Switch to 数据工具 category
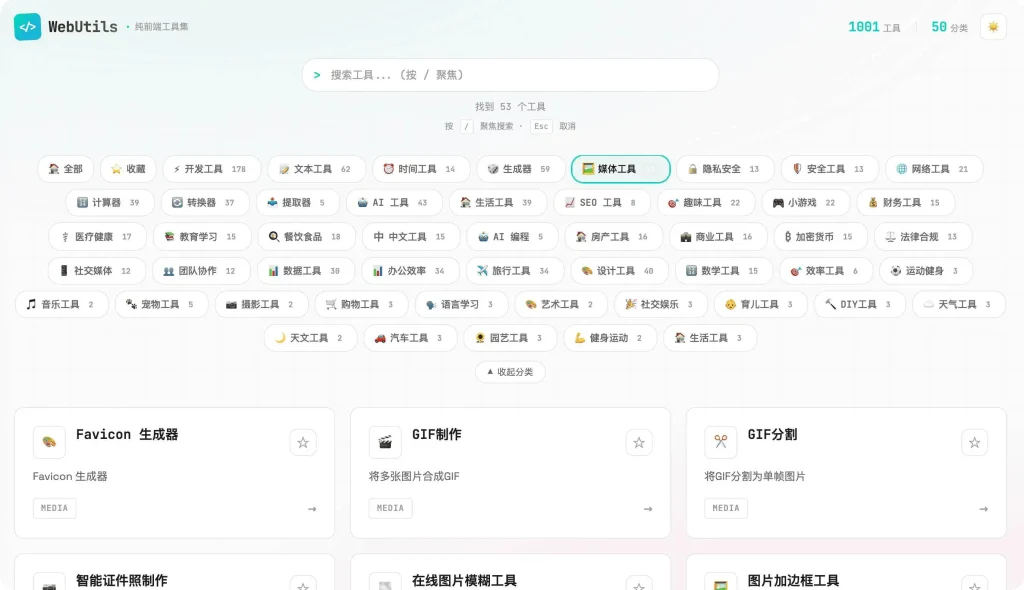The image size is (1024, 590). coord(306,270)
